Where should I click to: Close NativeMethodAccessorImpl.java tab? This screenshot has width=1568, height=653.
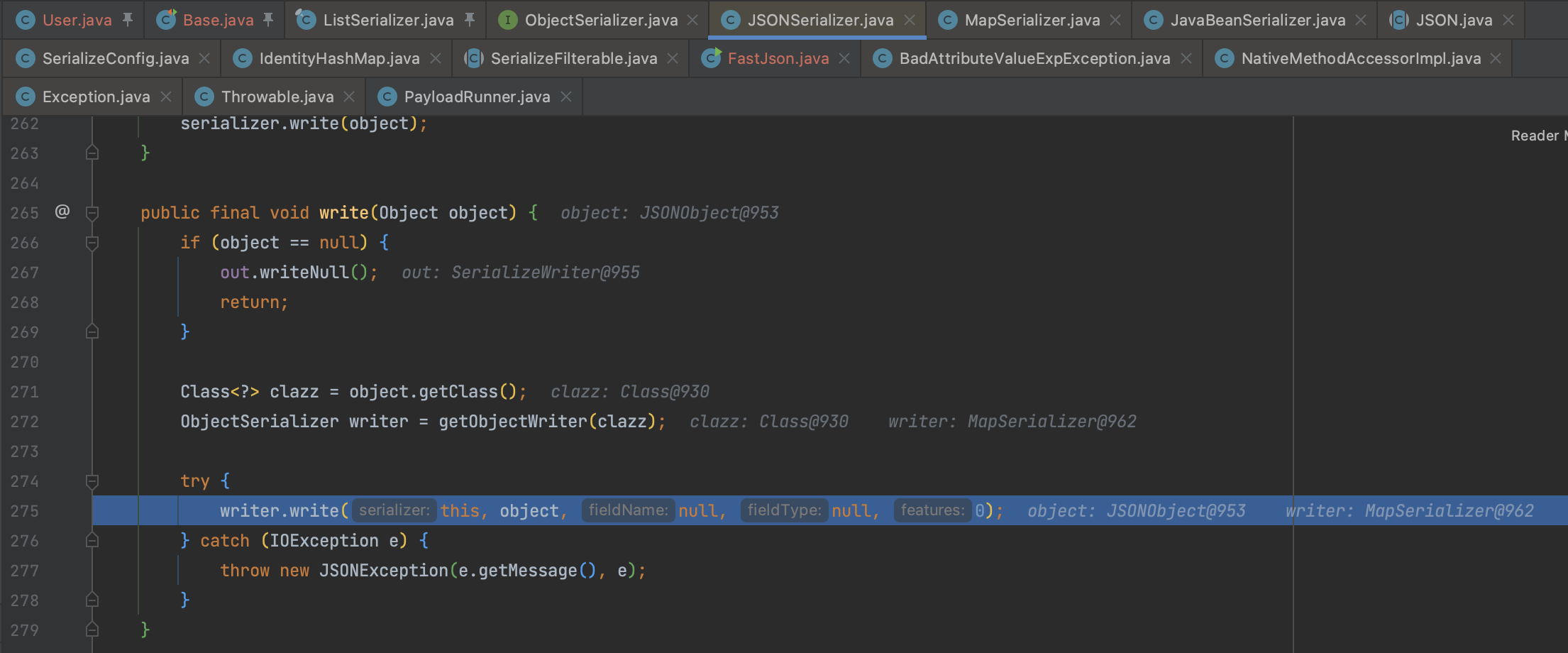(1496, 58)
